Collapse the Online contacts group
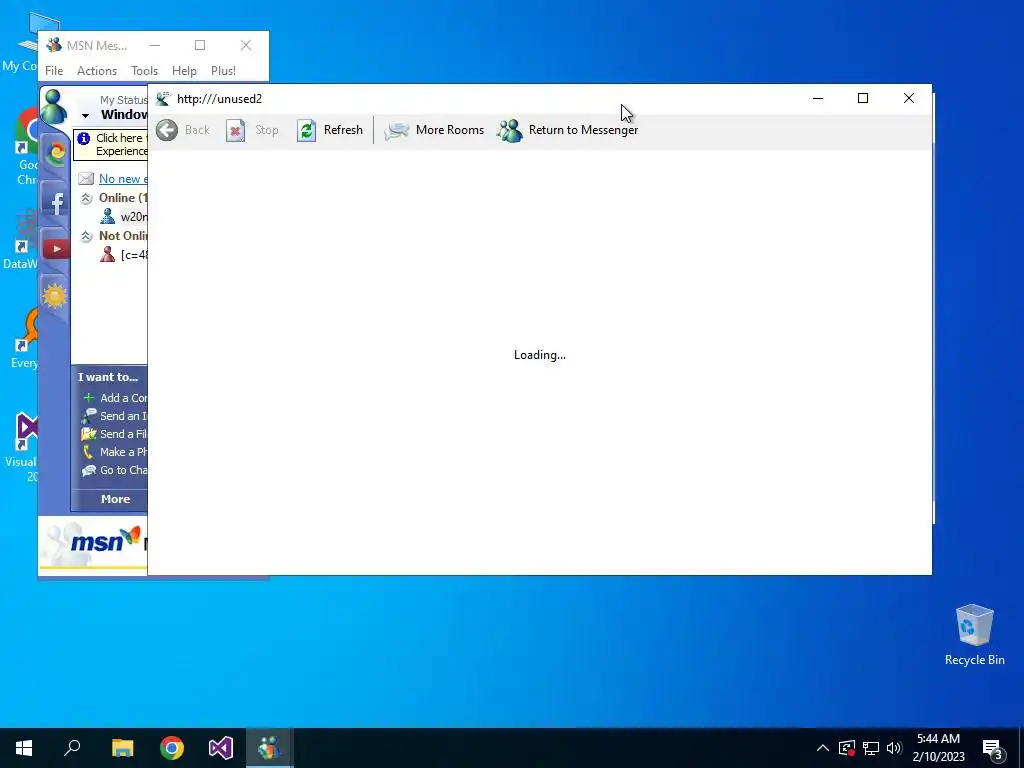Image resolution: width=1024 pixels, height=768 pixels. click(86, 198)
